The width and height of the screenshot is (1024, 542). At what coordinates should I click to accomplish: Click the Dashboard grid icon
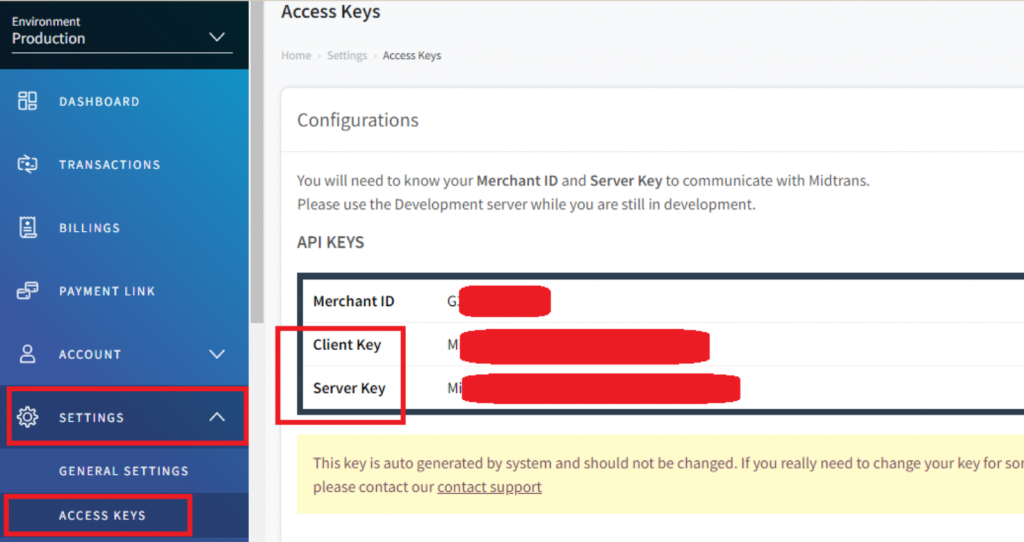28,101
